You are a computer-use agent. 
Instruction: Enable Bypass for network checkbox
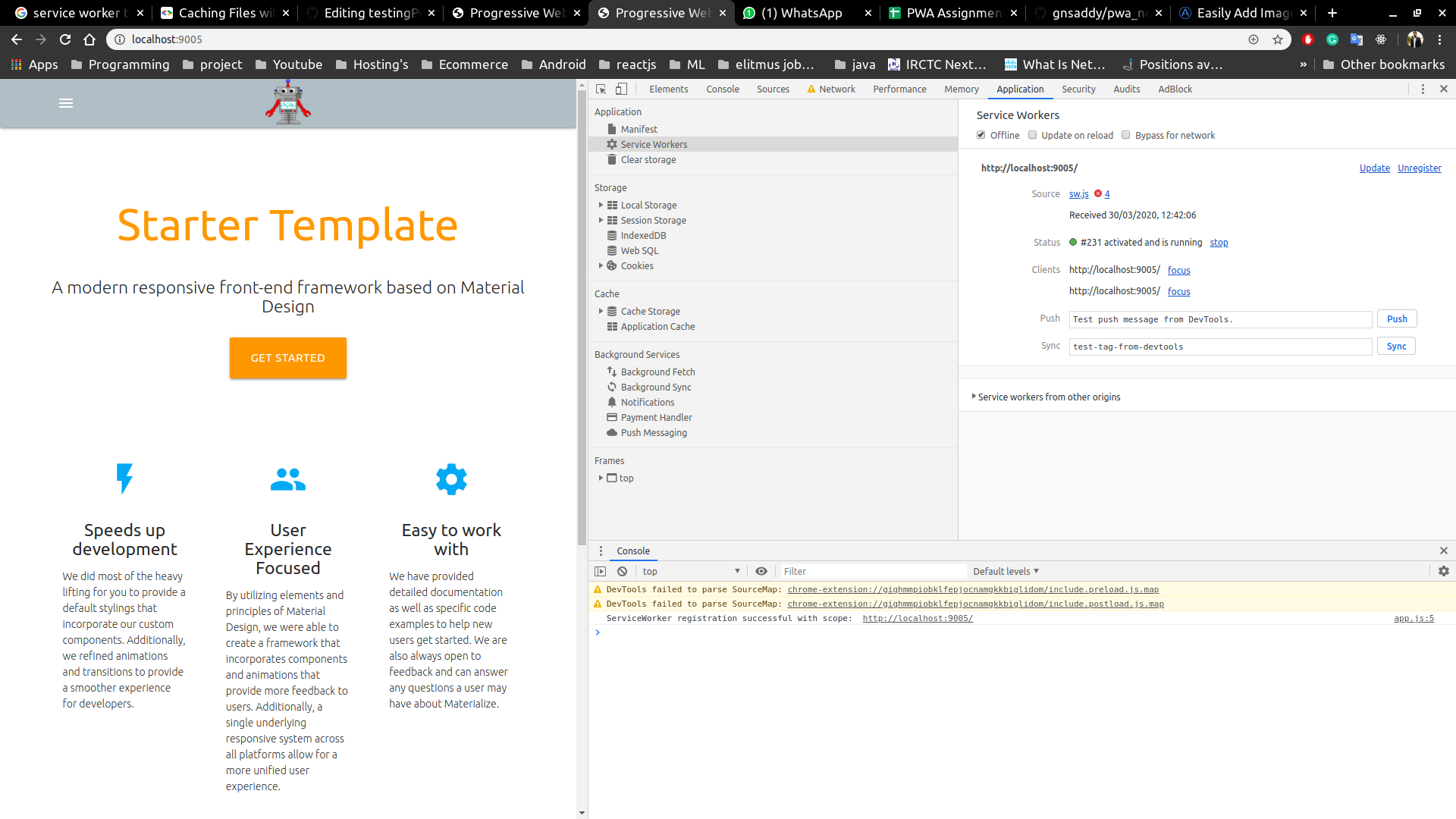(x=1126, y=135)
